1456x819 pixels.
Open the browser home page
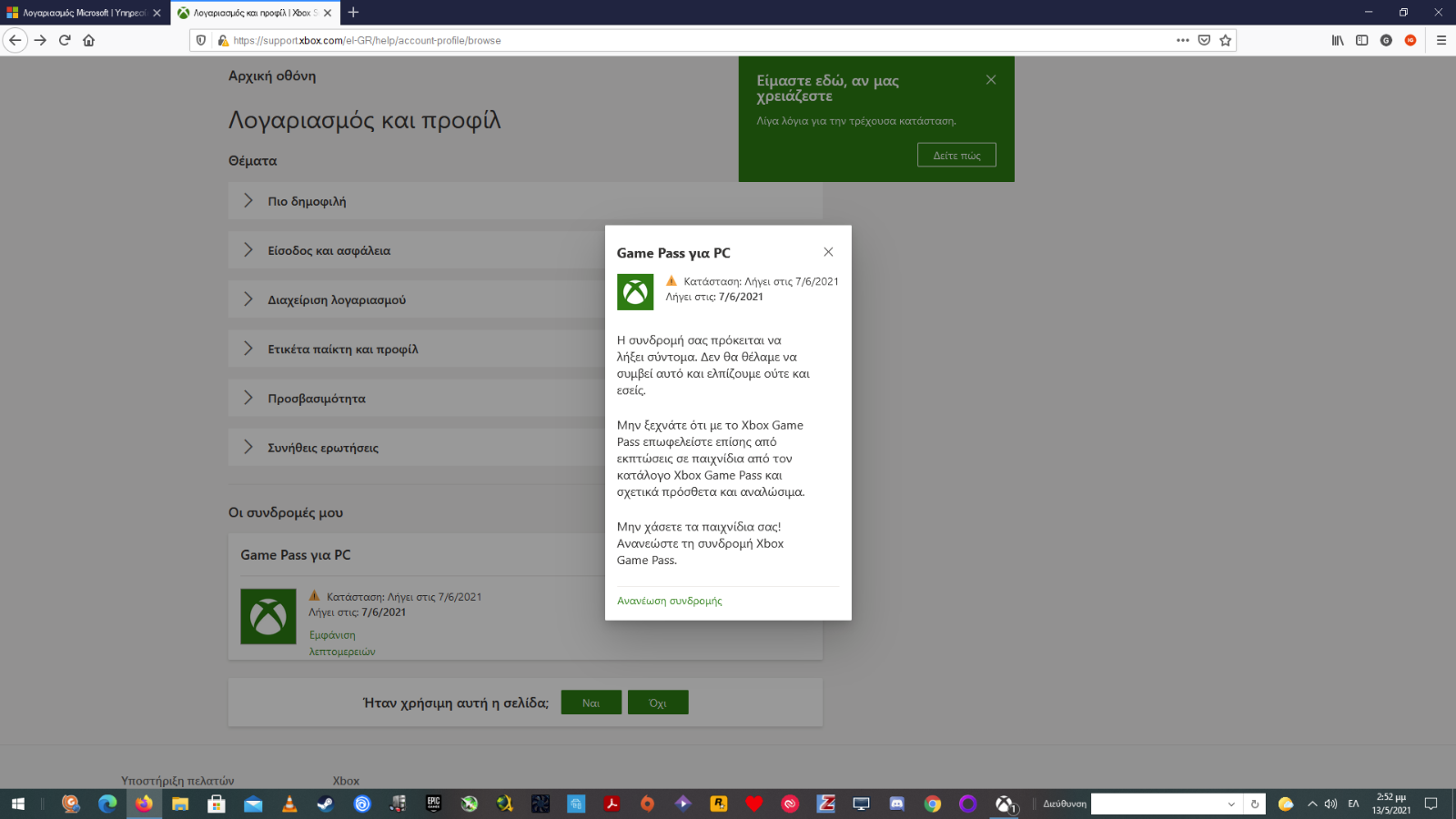pyautogui.click(x=88, y=40)
